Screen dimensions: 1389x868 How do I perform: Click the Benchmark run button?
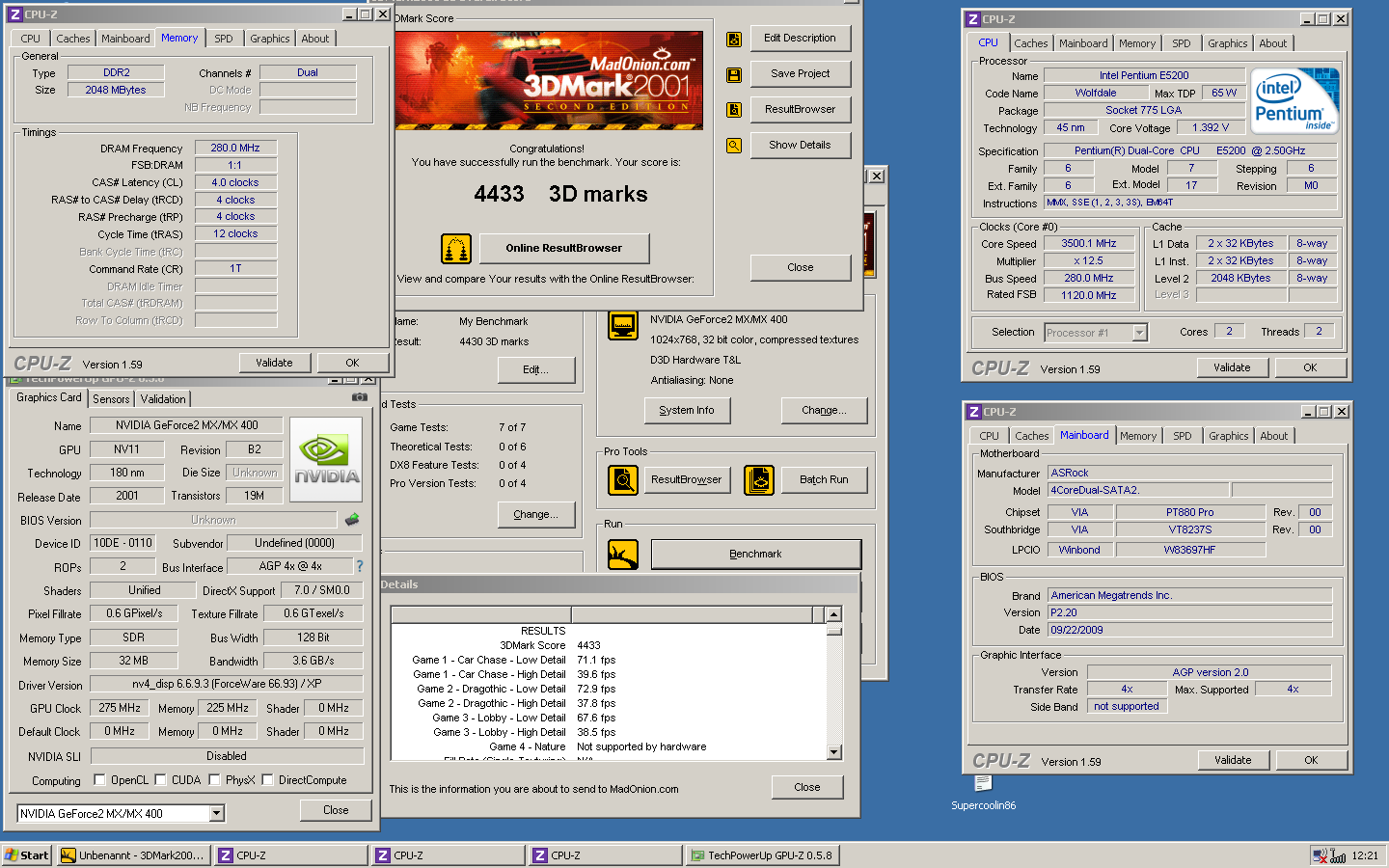pos(755,555)
